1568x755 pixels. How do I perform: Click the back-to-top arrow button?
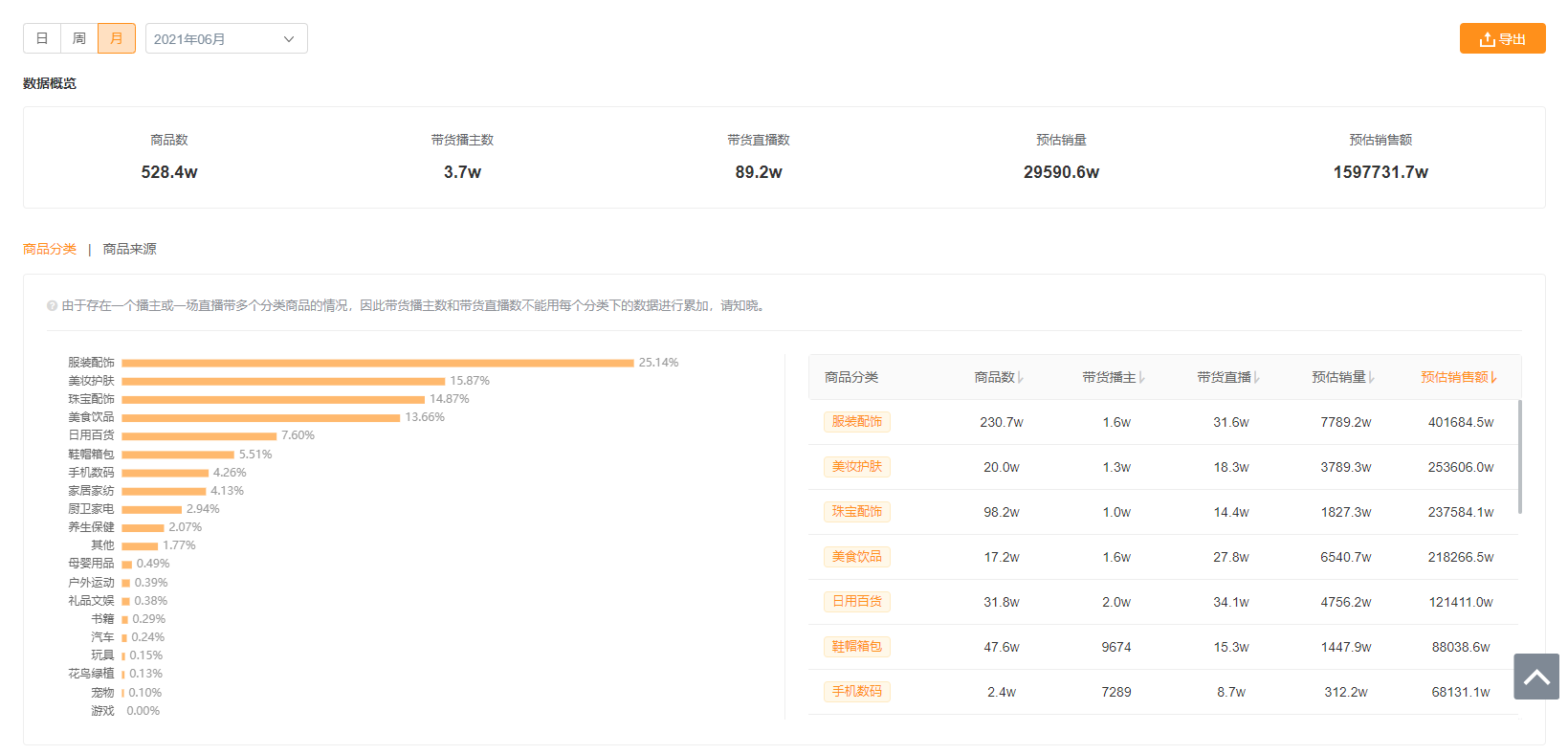pos(1536,677)
